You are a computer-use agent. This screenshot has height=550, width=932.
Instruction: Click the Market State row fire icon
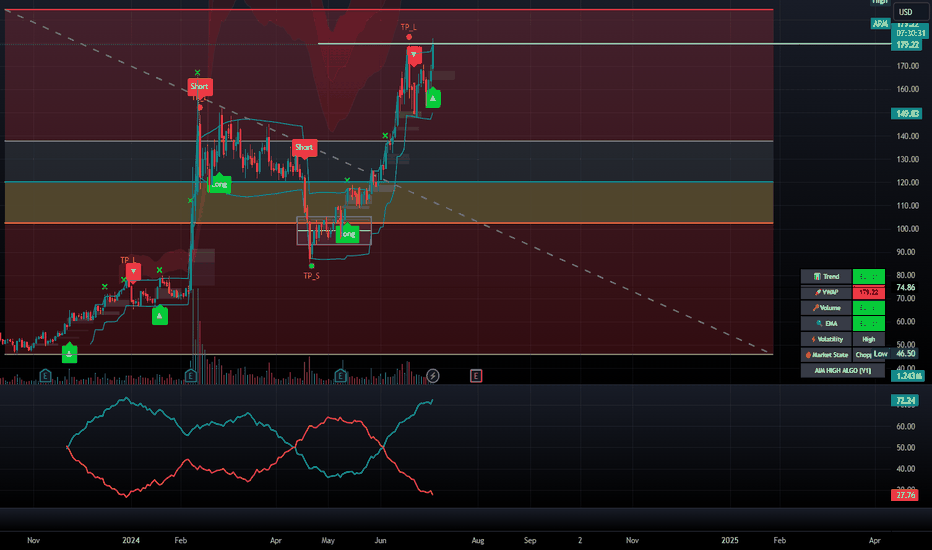pyautogui.click(x=808, y=355)
